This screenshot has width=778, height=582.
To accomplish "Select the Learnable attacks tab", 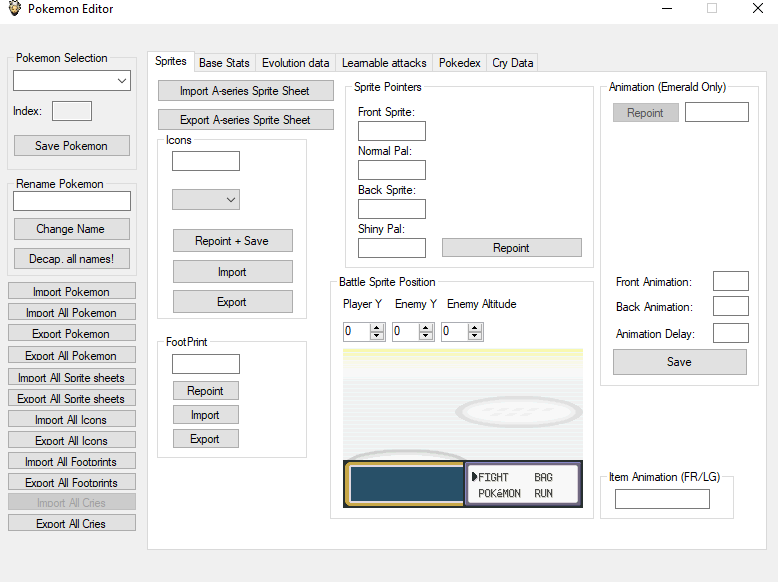I will (x=384, y=63).
